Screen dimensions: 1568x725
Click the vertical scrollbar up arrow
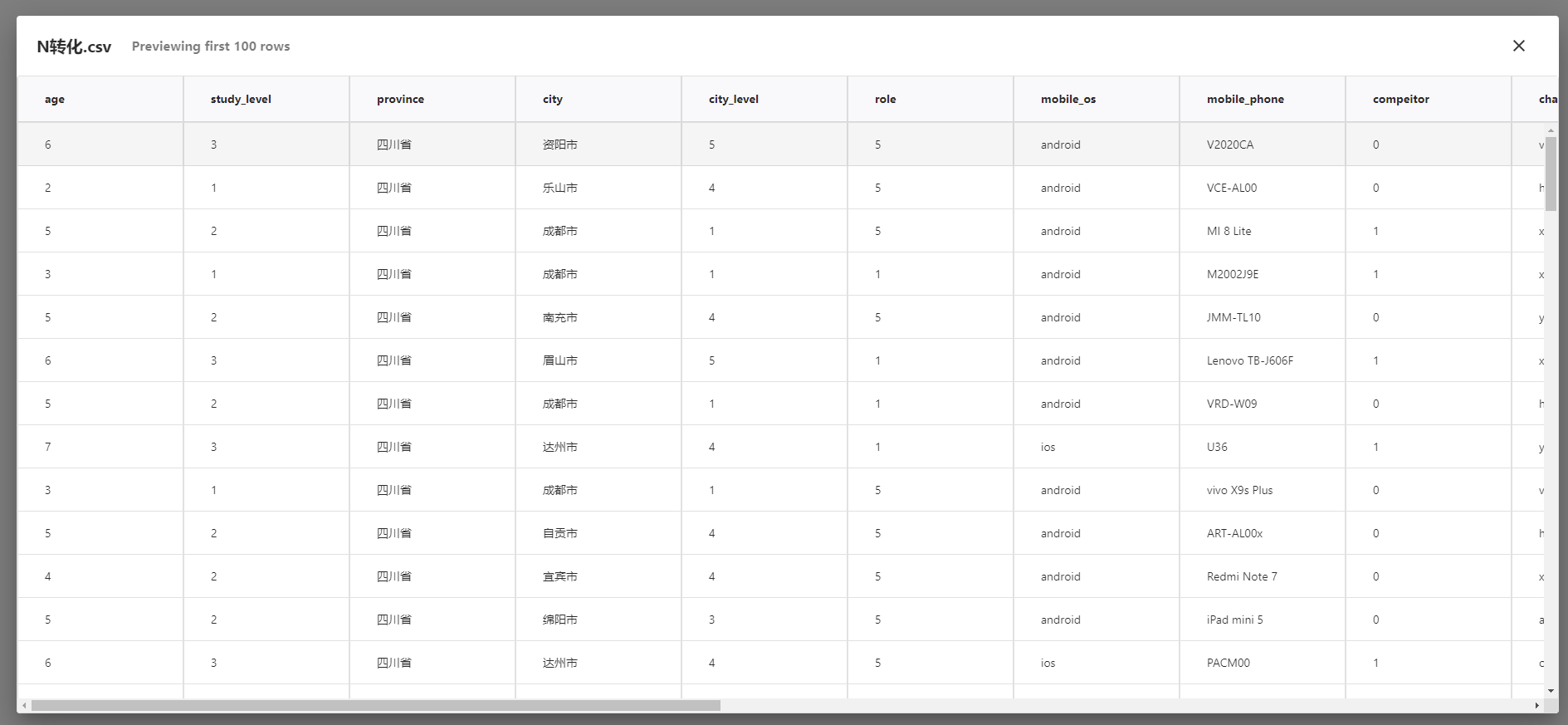1551,131
